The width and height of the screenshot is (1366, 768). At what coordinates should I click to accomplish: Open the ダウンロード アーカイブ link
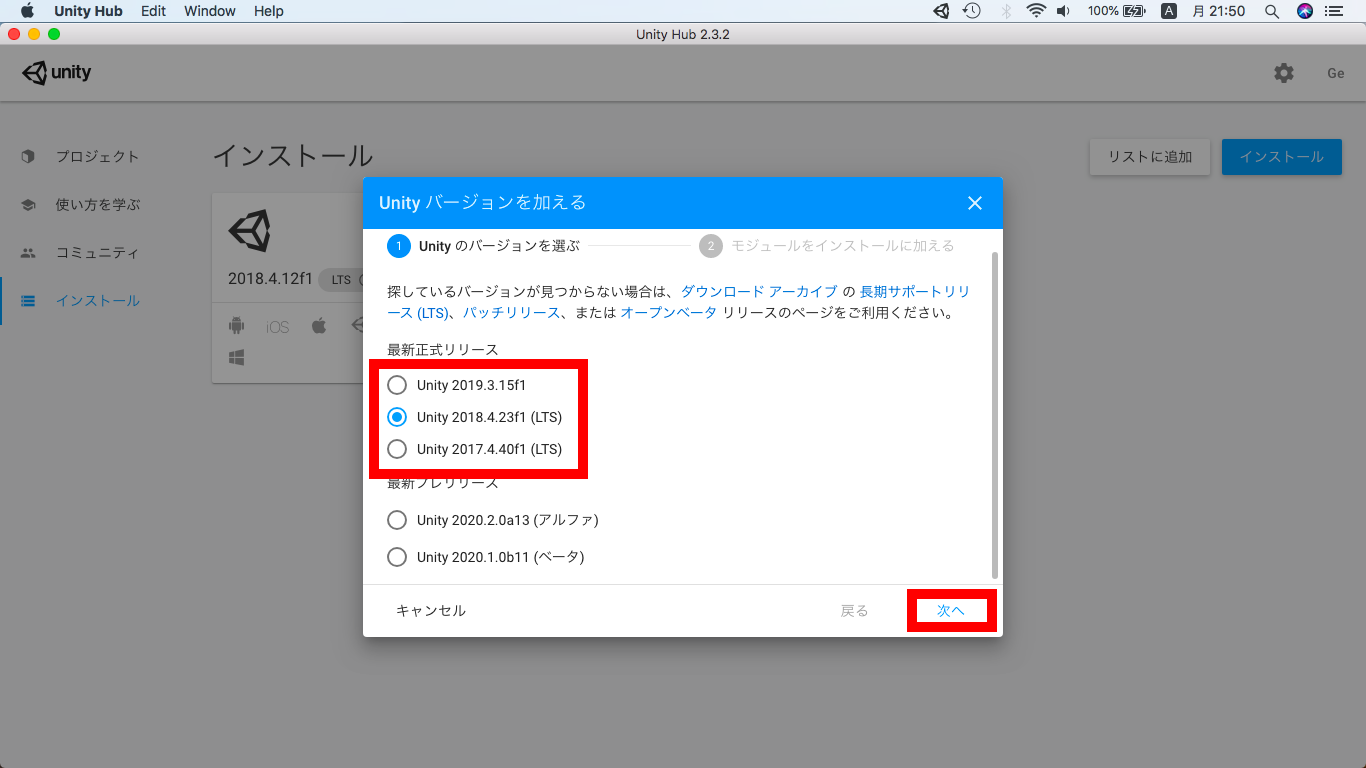(759, 292)
